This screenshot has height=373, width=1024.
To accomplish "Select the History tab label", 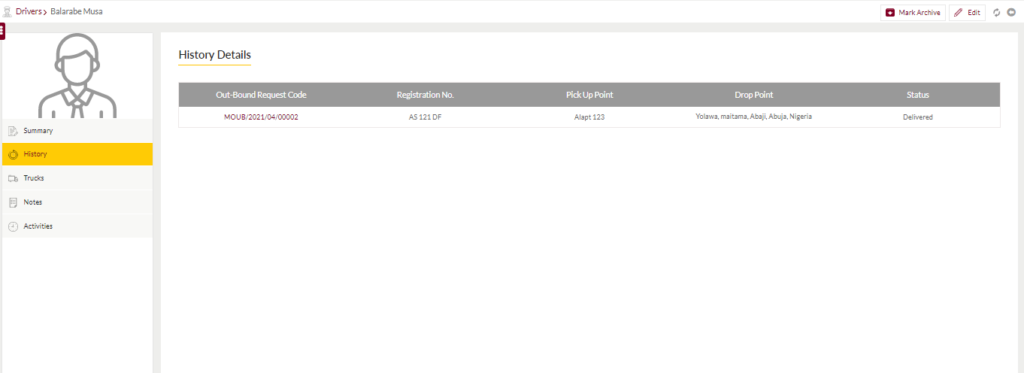I will pos(35,154).
